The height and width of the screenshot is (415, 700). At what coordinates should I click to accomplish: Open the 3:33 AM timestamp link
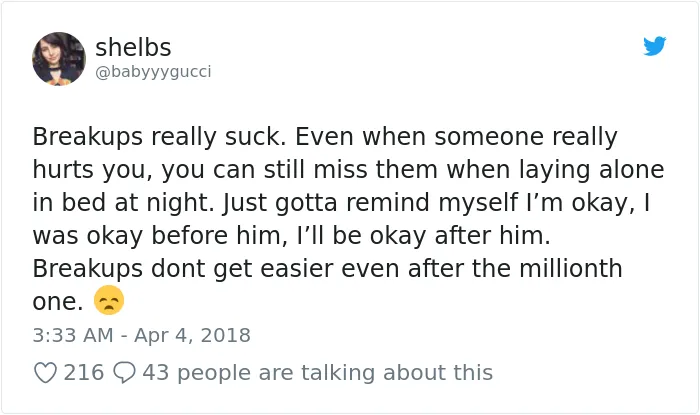[x=73, y=335]
